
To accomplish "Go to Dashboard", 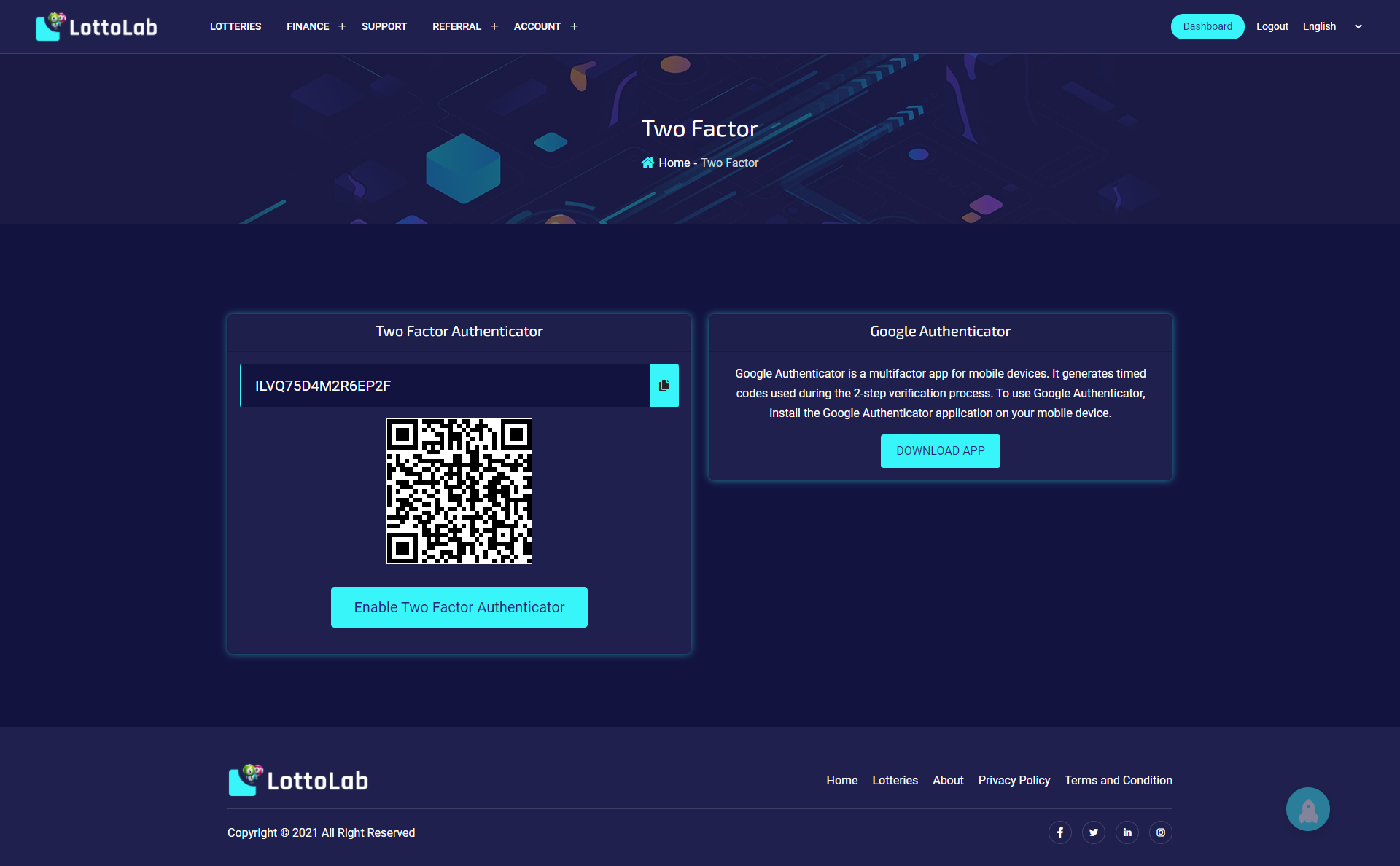I will tap(1207, 26).
